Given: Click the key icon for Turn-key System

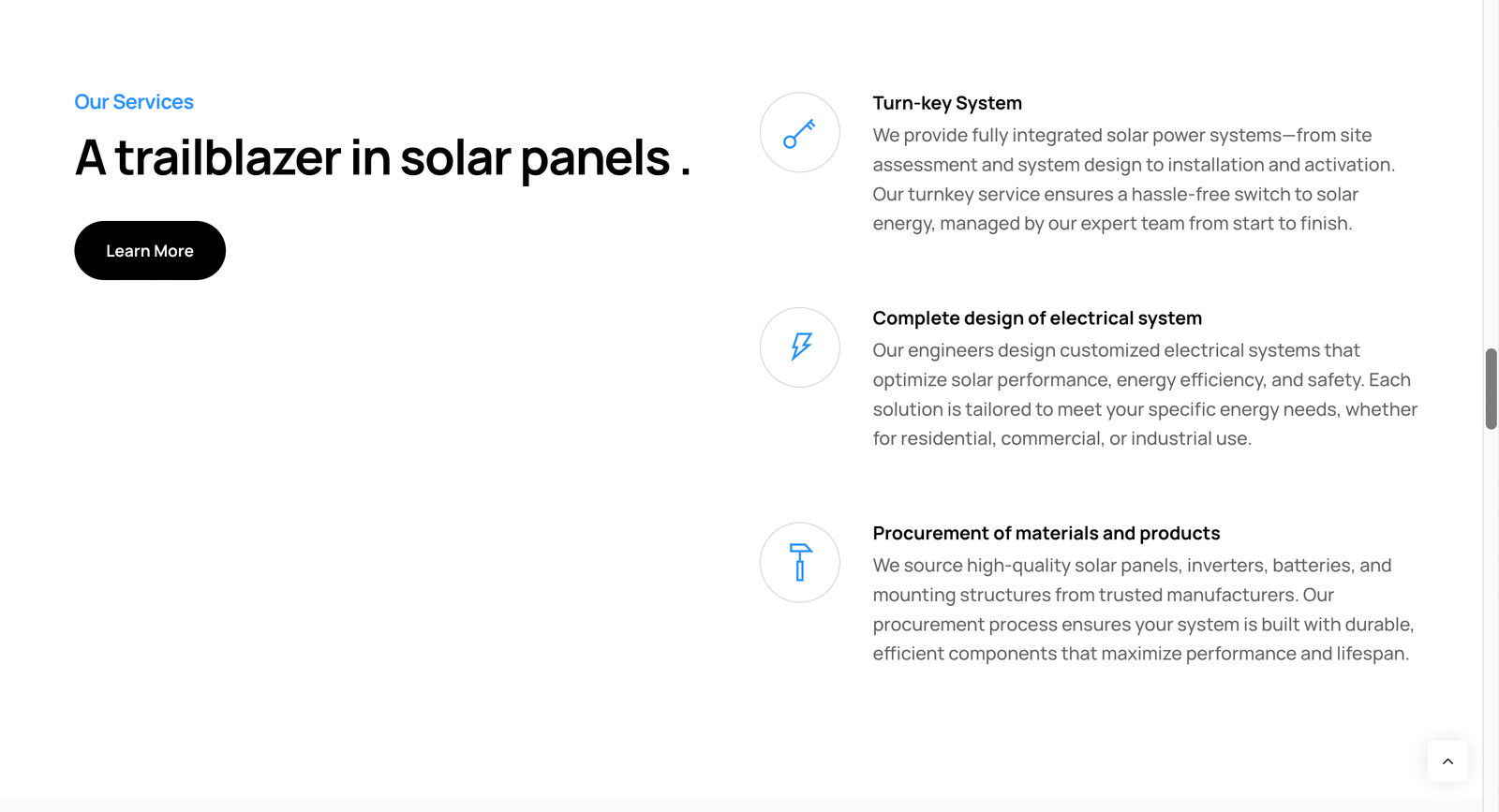Looking at the screenshot, I should point(799,133).
